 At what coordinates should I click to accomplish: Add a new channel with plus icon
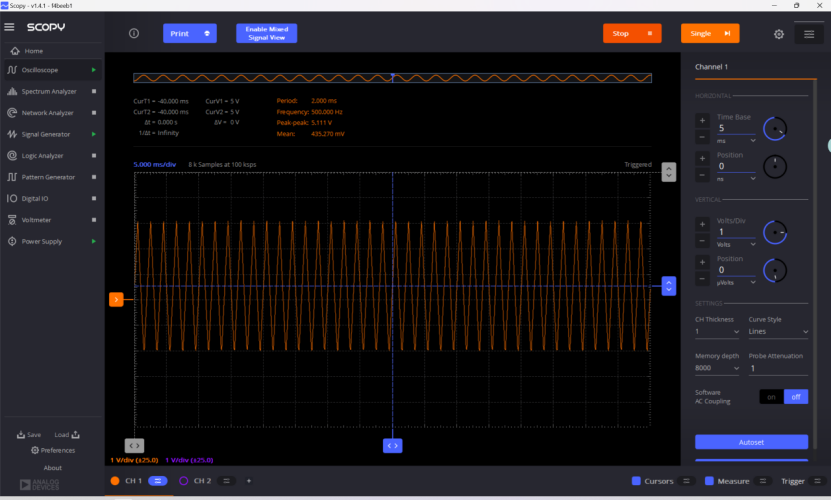(249, 481)
